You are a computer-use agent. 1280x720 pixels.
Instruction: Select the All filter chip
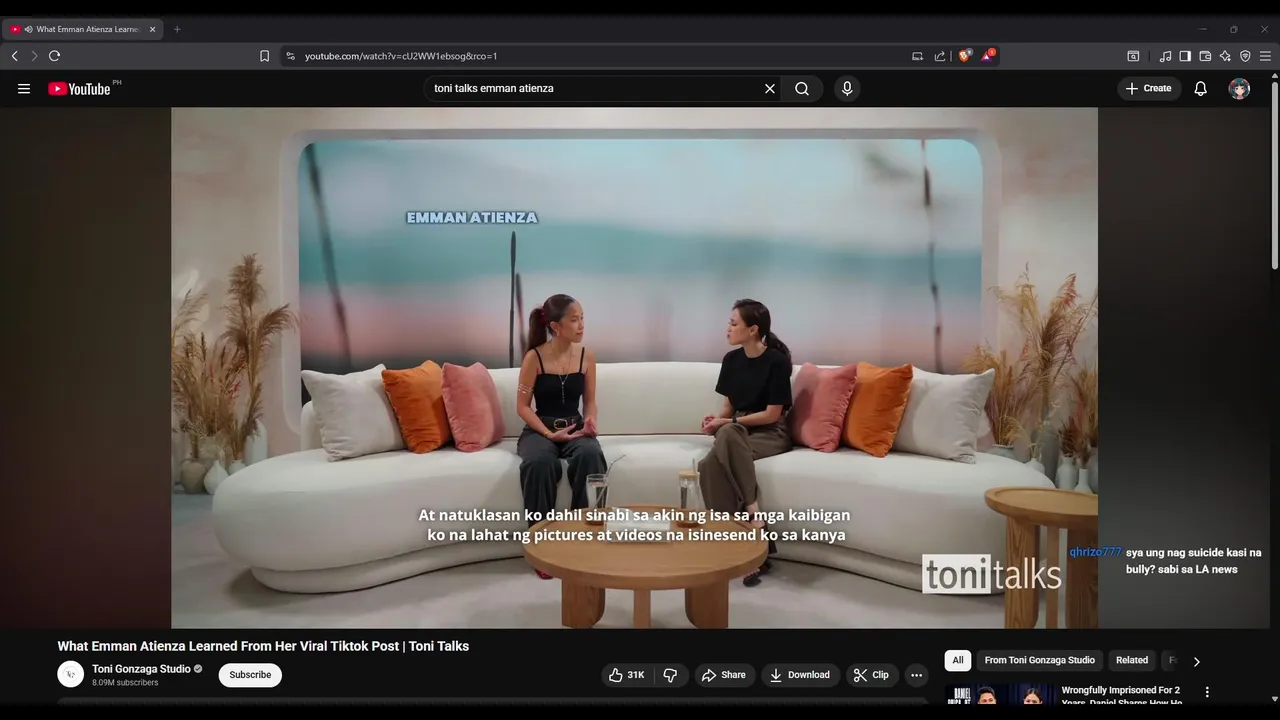click(958, 660)
